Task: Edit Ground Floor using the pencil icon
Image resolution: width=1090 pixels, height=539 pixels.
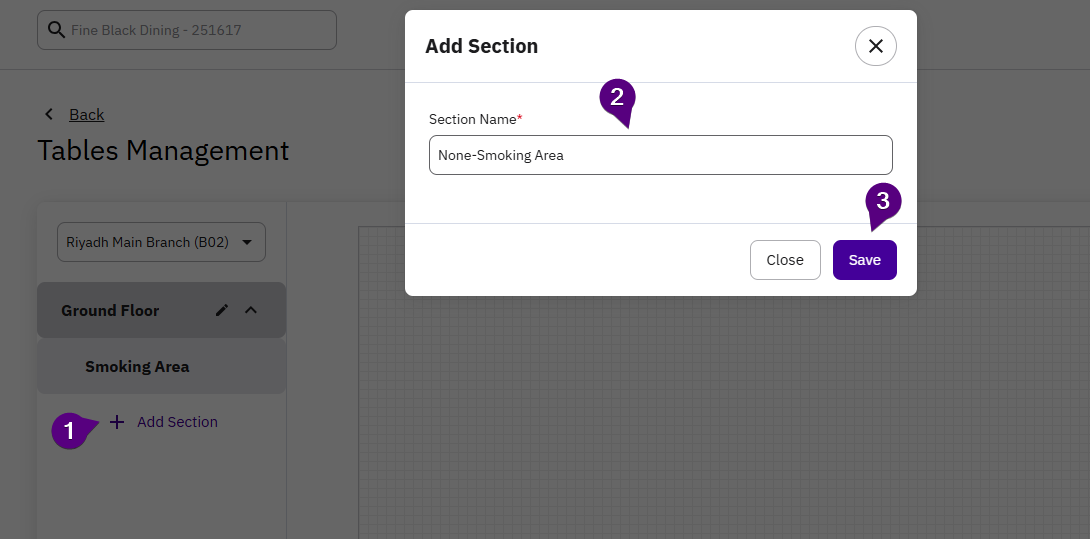Action: pos(222,310)
